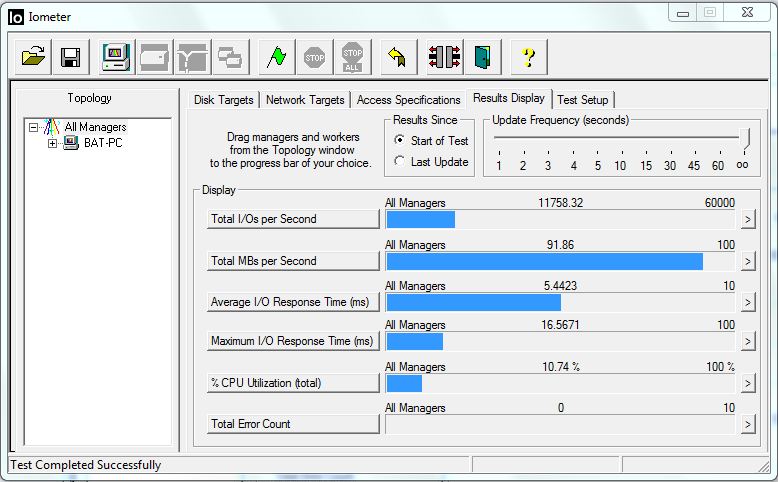Select the Start of Test radio button
Screen dimensions: 778x482
coord(399,140)
